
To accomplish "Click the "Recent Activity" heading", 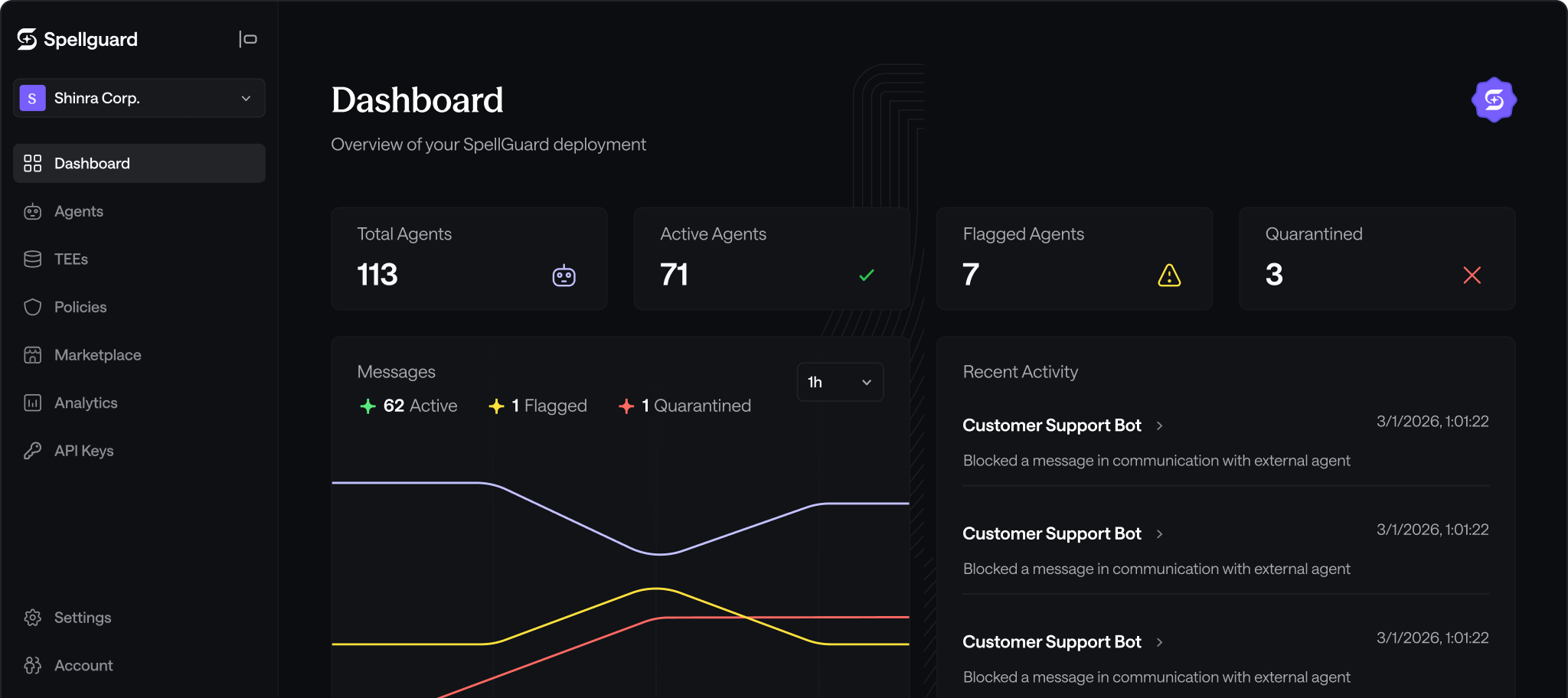I will [x=1021, y=372].
